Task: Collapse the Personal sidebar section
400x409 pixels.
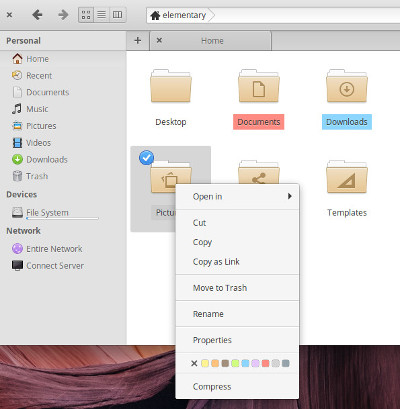Action: pyautogui.click(x=23, y=41)
